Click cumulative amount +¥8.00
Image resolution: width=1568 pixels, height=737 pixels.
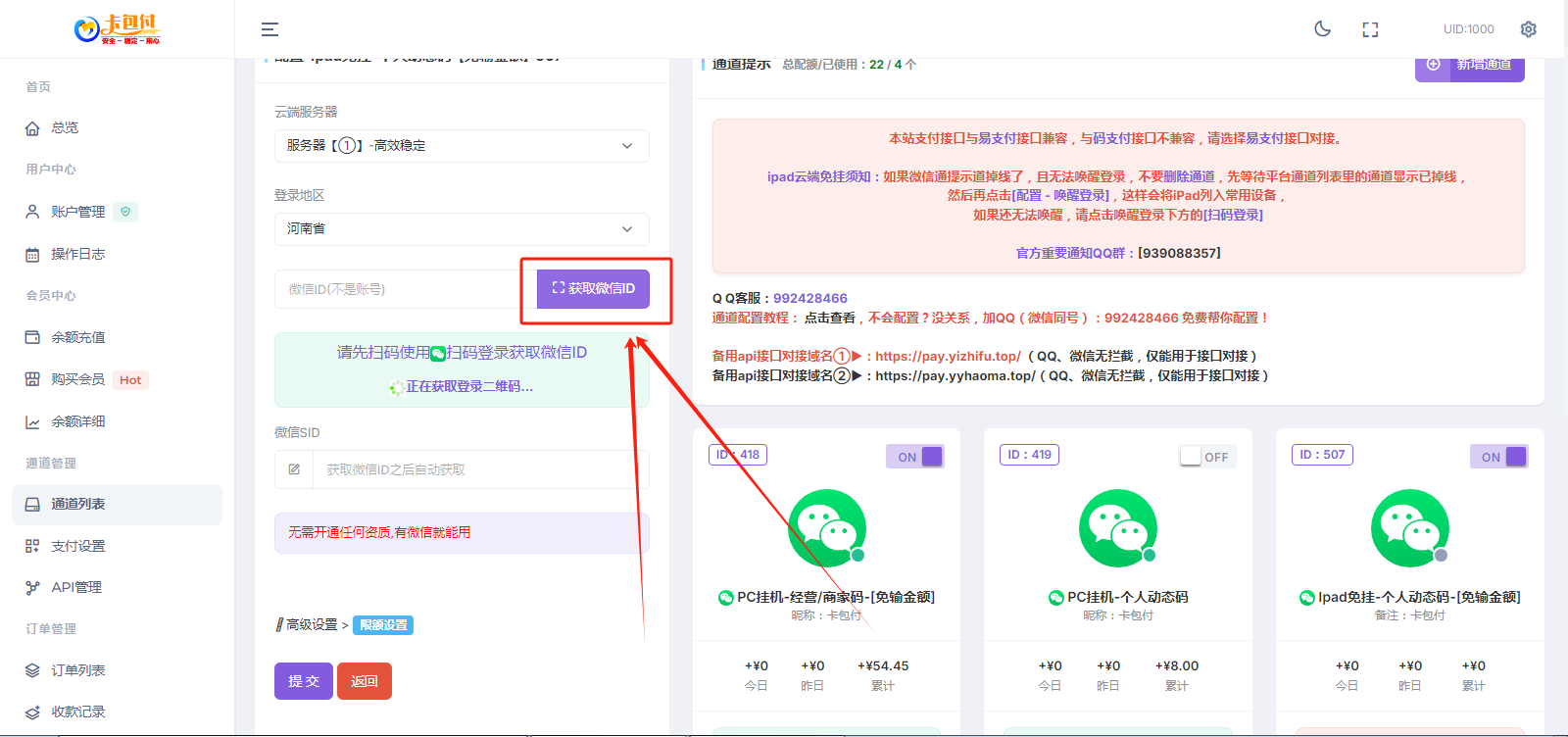tap(1177, 666)
